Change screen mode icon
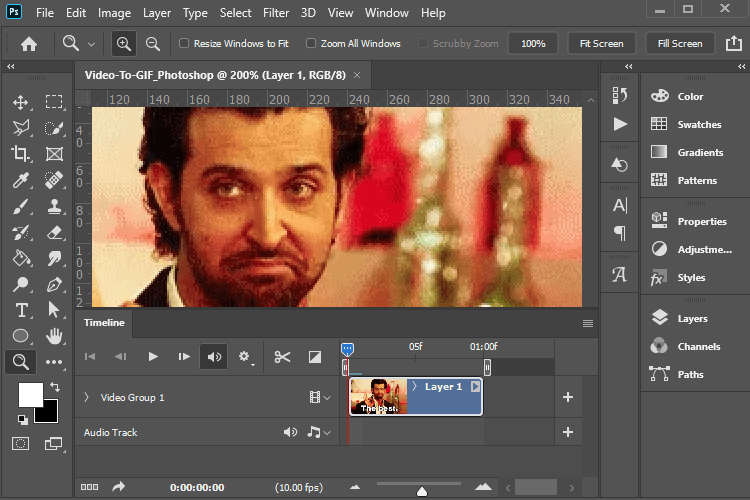This screenshot has height=500, width=750. click(54, 444)
